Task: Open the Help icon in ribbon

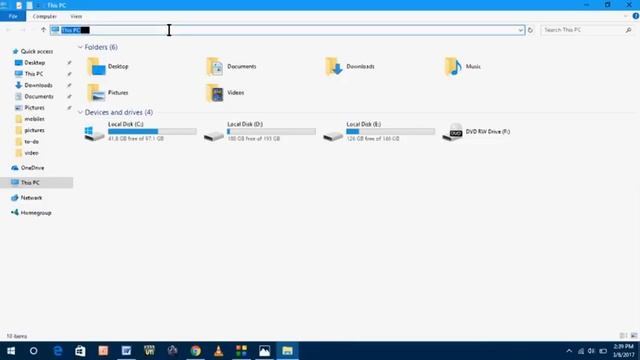Action: click(636, 16)
